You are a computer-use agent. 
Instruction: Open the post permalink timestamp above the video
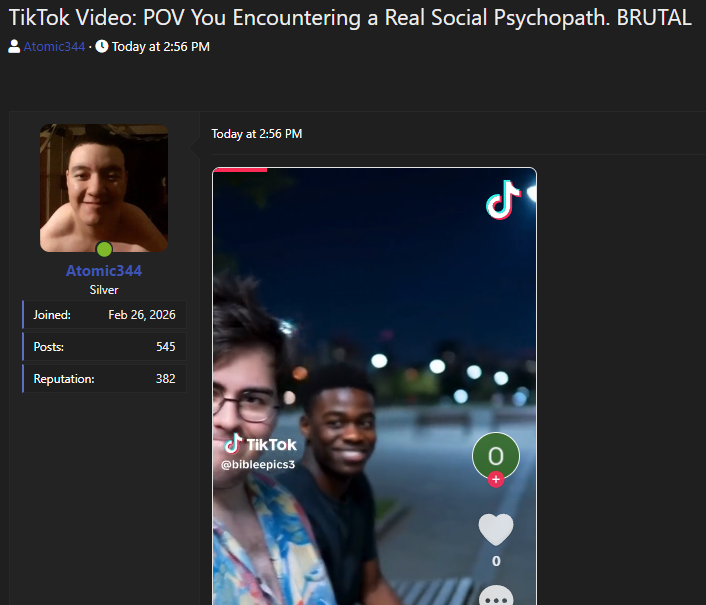tap(256, 134)
